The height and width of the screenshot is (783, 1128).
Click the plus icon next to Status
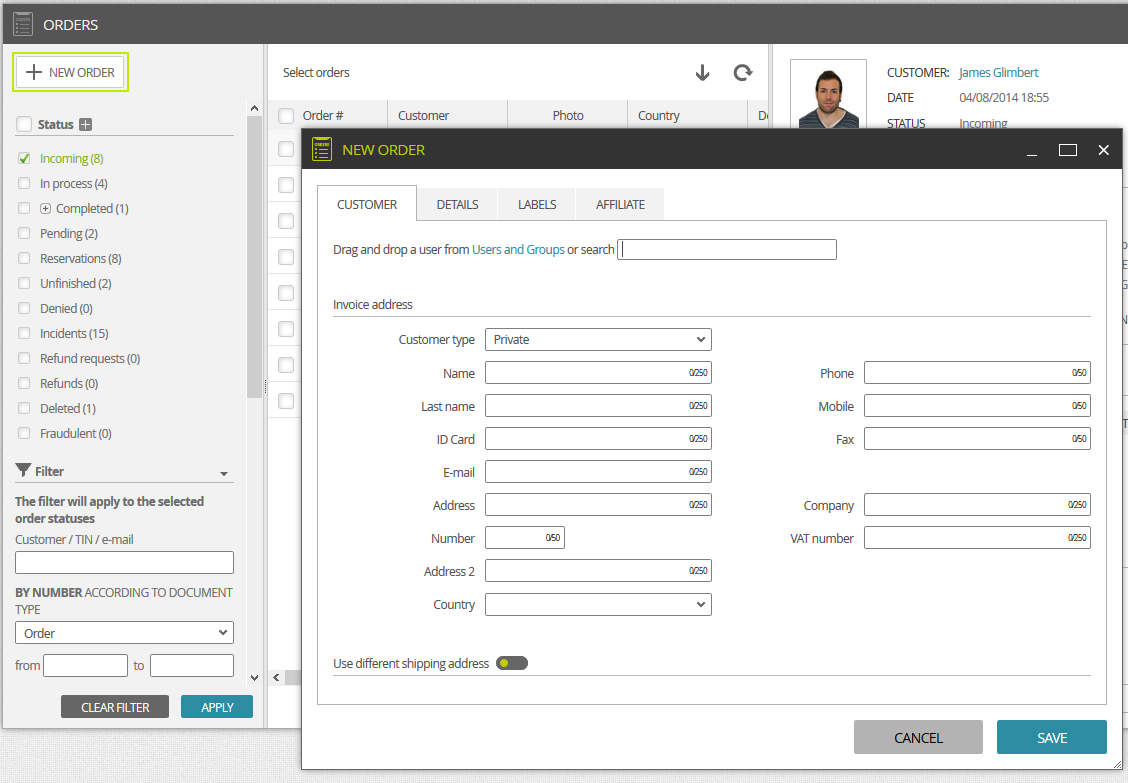coord(86,125)
